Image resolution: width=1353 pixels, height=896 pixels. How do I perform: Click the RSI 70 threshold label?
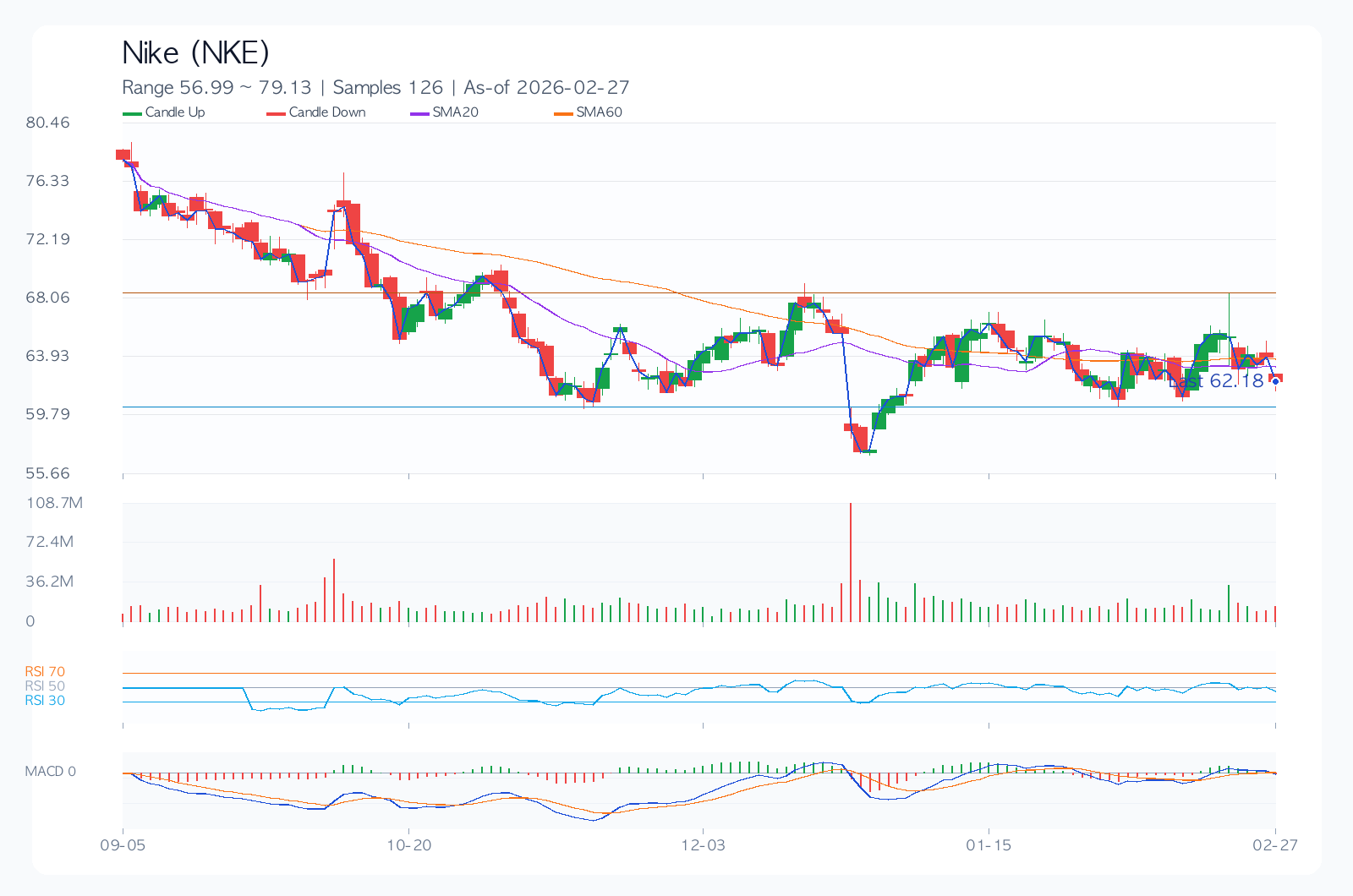point(45,672)
